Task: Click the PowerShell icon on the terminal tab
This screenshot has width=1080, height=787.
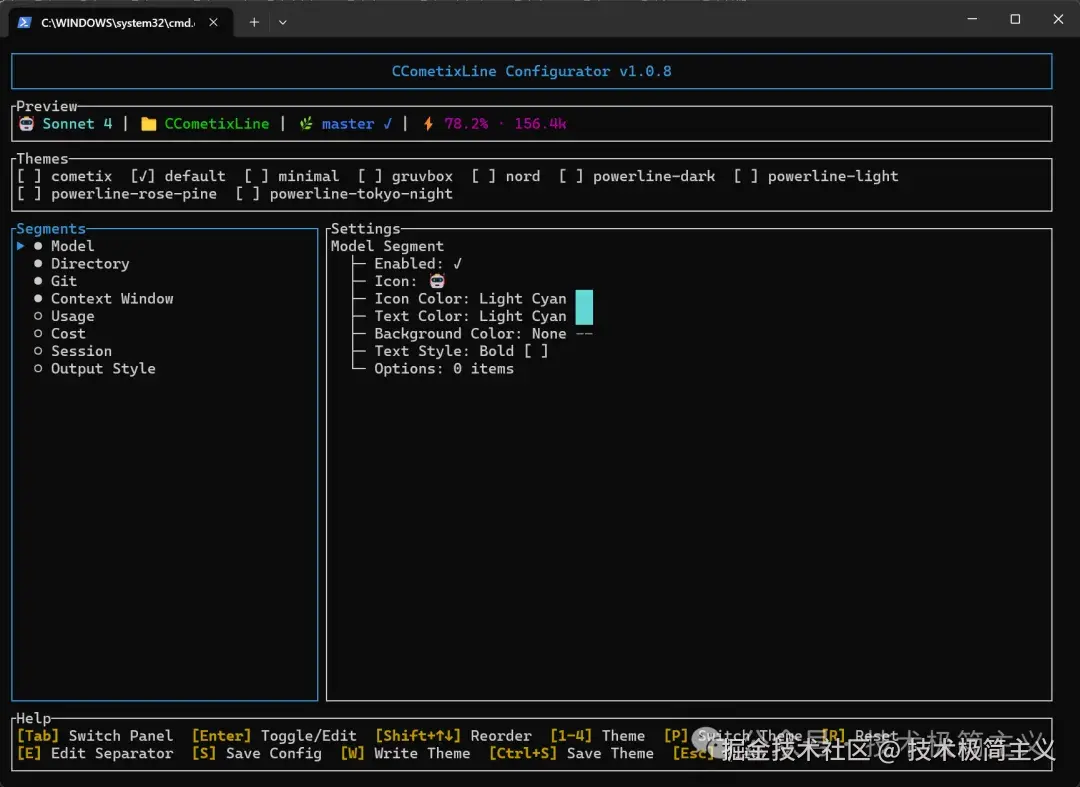Action: 25,22
